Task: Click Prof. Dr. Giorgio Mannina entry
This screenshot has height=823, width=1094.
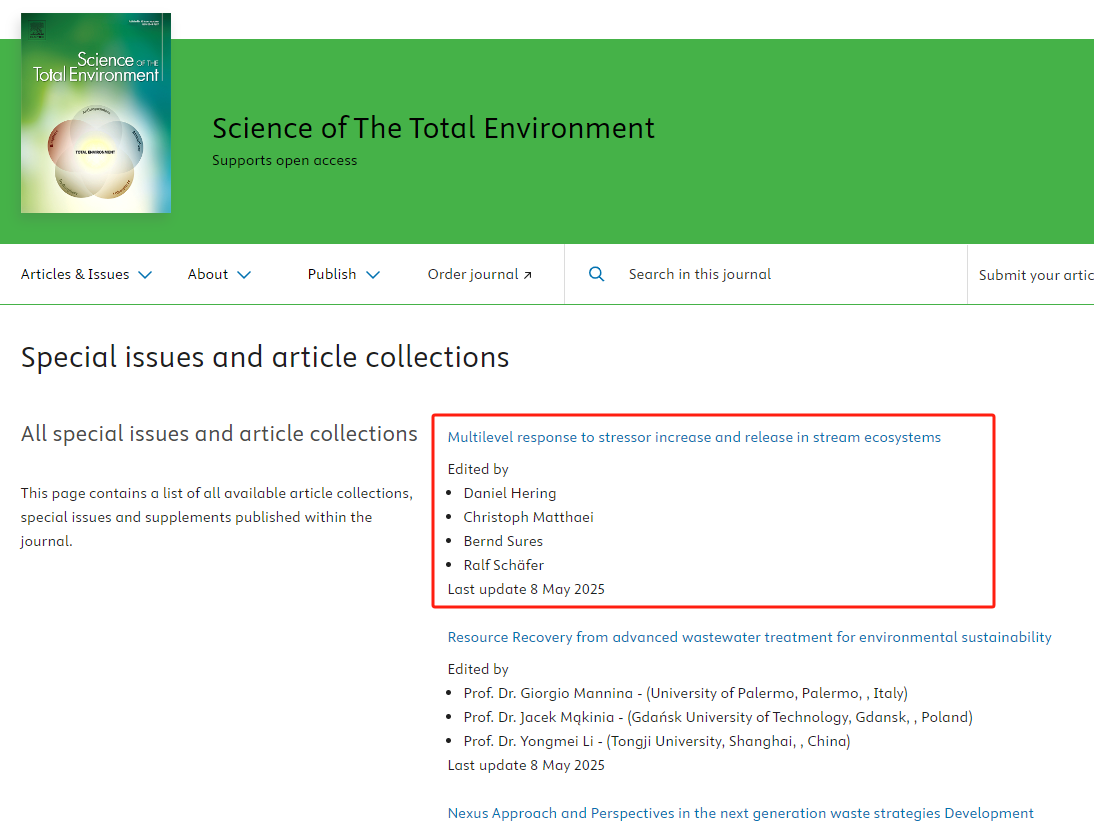Action: [685, 693]
